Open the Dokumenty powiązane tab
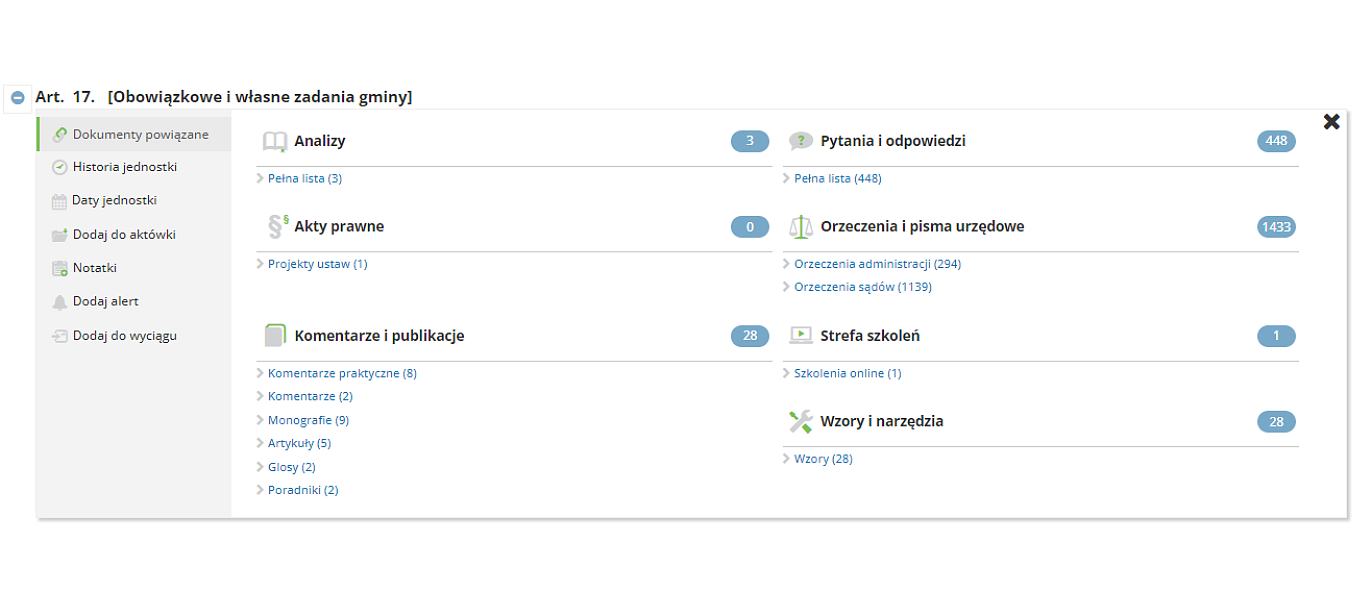The image size is (1372, 607). click(x=140, y=134)
